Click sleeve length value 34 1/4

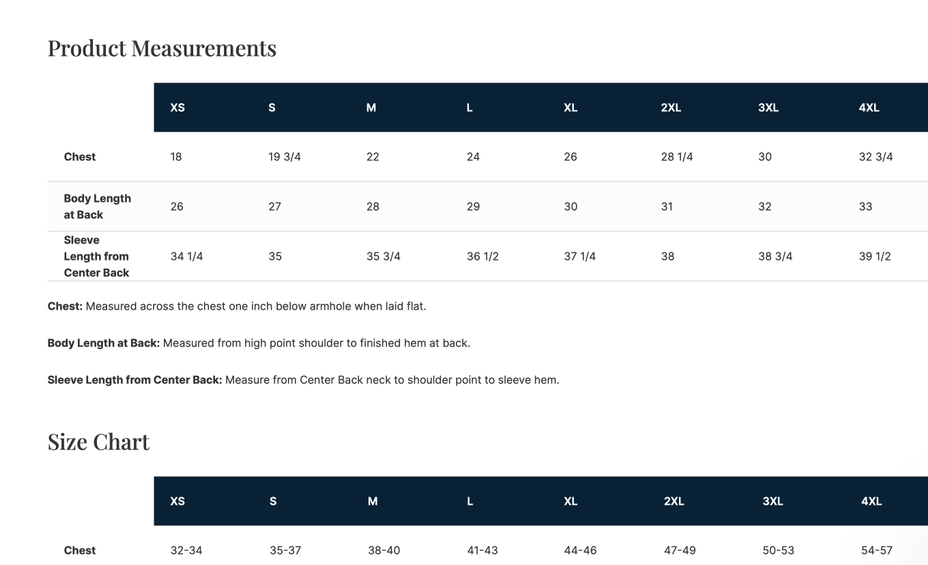click(x=186, y=257)
